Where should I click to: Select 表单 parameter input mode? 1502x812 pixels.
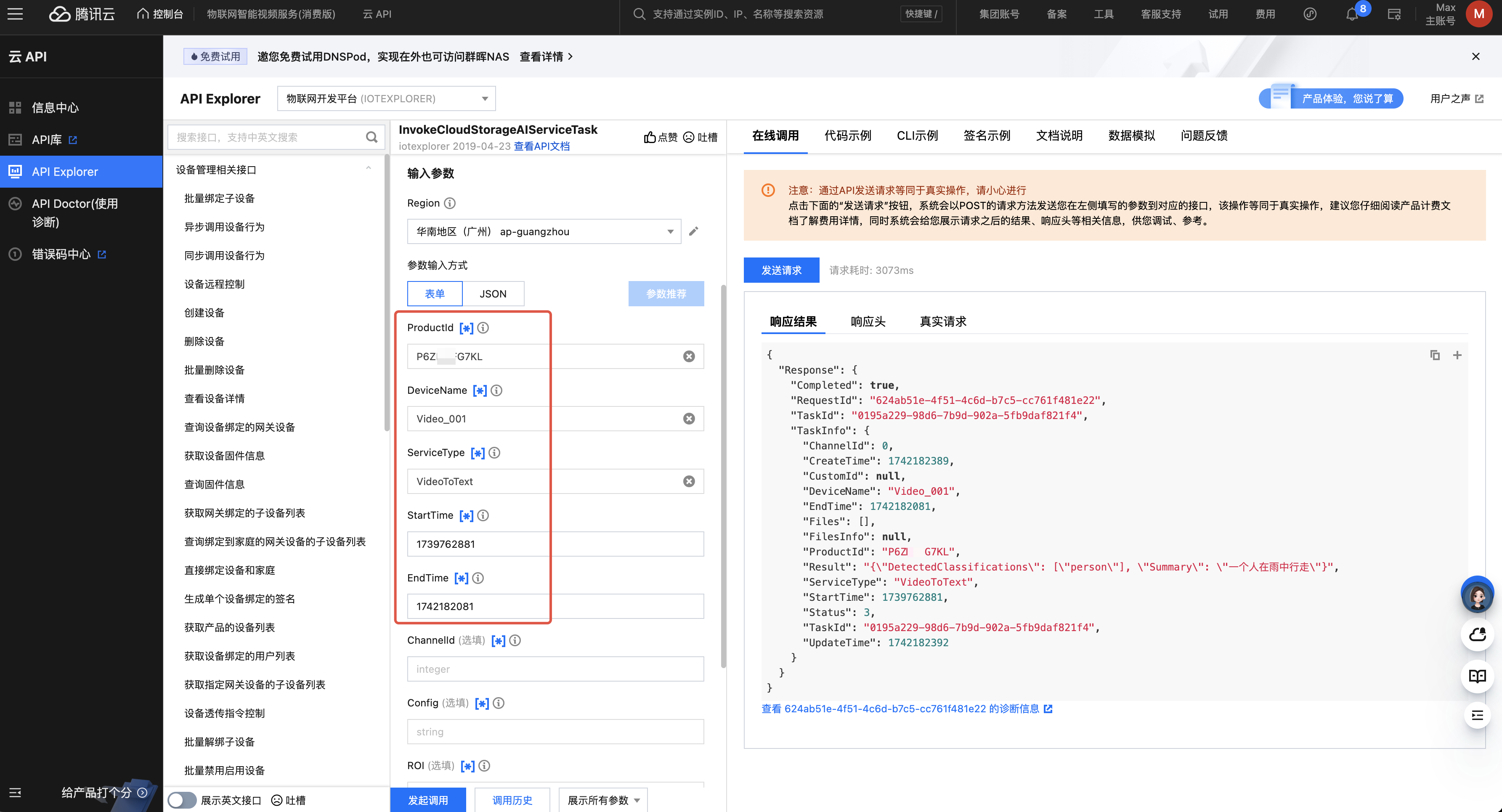click(x=434, y=294)
